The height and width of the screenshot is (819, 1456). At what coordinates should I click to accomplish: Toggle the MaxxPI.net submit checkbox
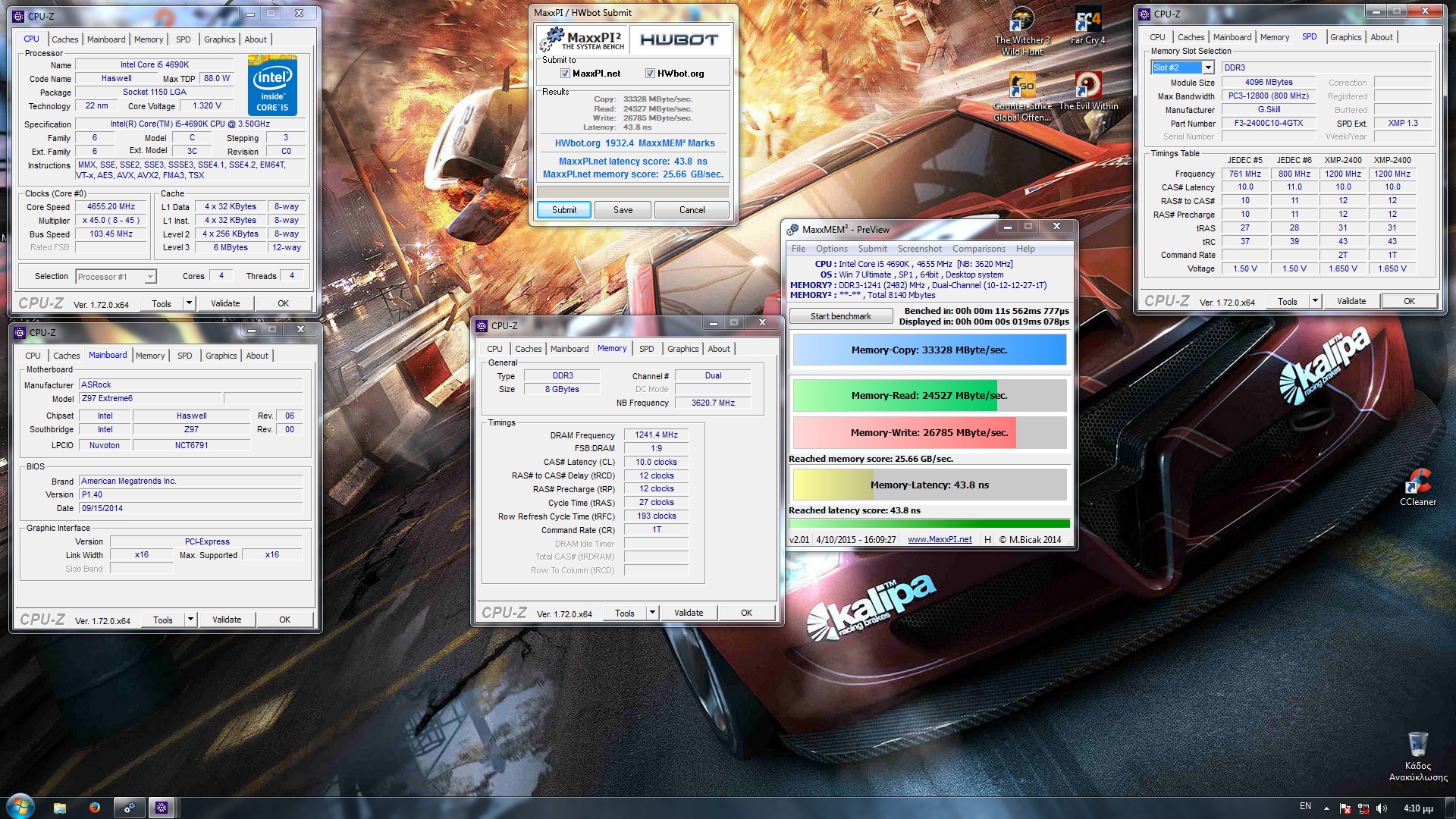[565, 74]
